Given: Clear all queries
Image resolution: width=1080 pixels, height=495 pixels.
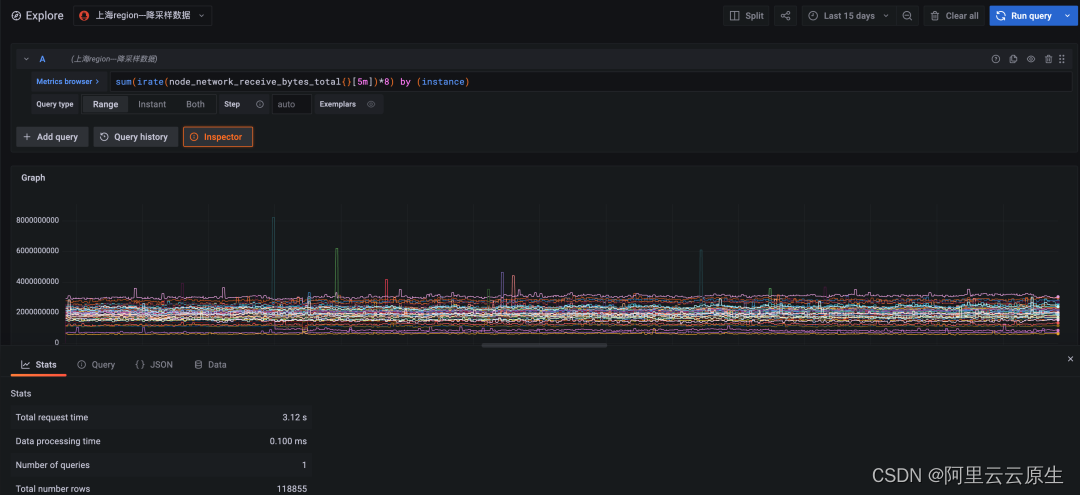Looking at the screenshot, I should click(x=954, y=15).
